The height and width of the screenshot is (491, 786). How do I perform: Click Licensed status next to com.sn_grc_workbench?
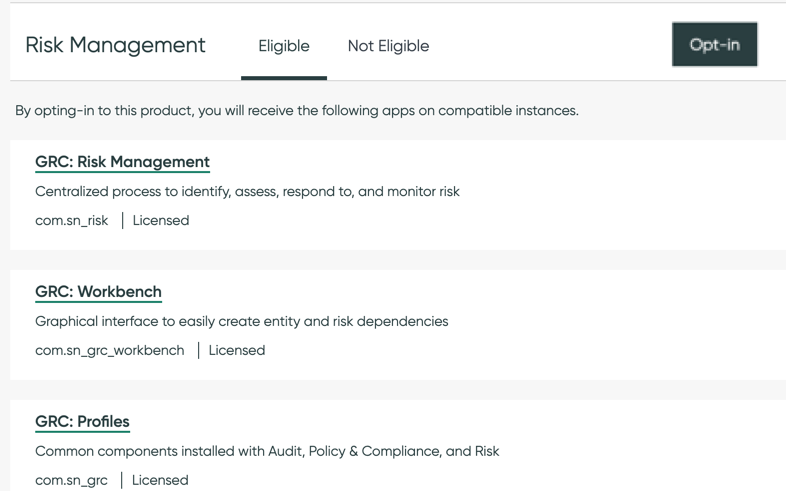coord(237,350)
